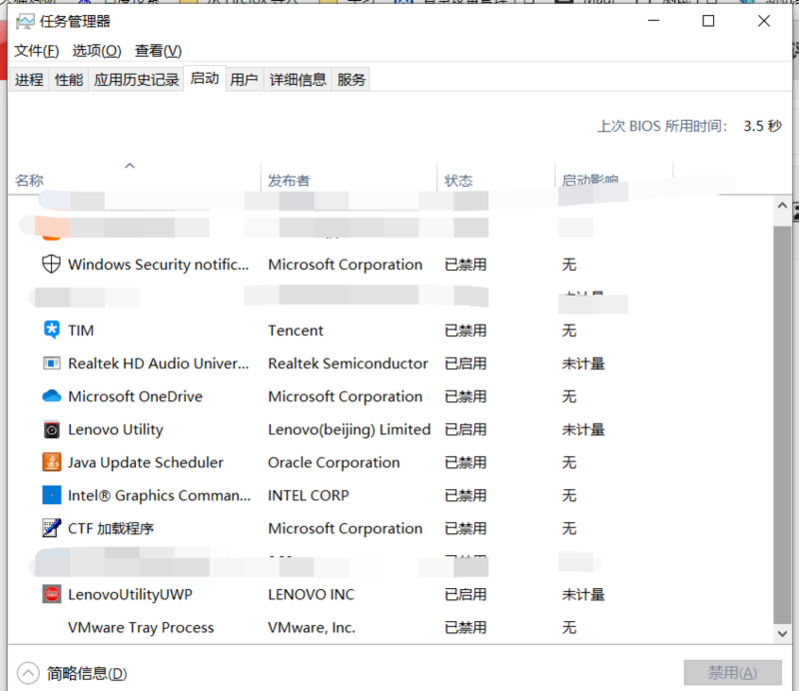This screenshot has width=799, height=691.
Task: Select the Windows Security notific... row name
Action: (158, 264)
